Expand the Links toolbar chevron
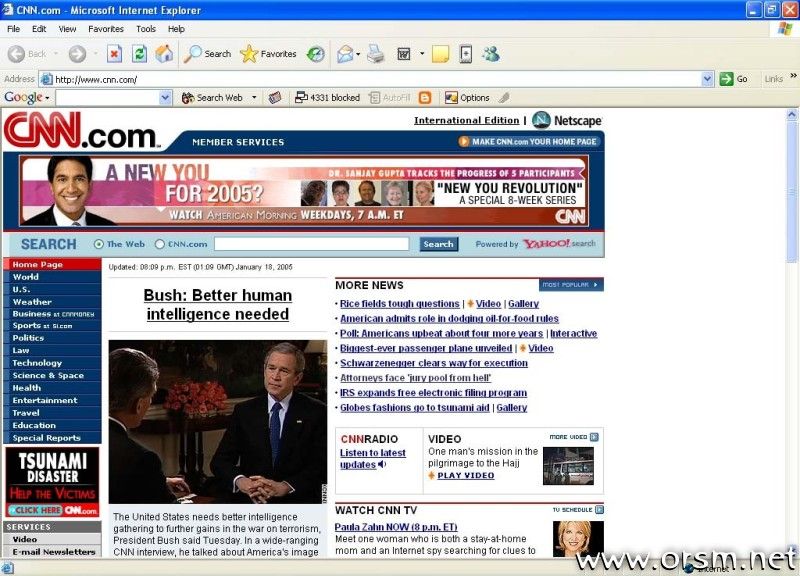 pyautogui.click(x=793, y=77)
